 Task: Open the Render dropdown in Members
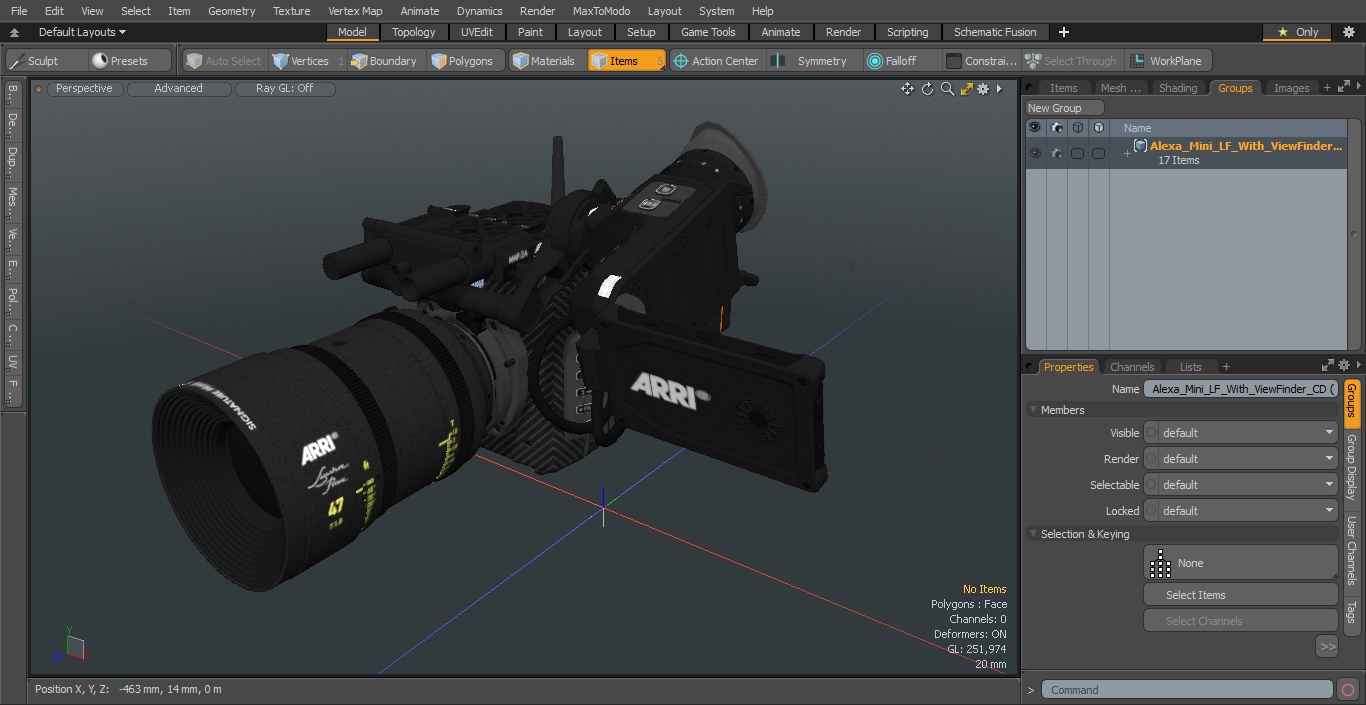[x=1241, y=459]
